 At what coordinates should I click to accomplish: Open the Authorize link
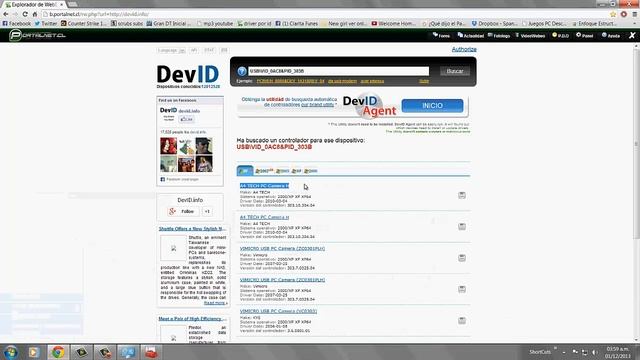(x=464, y=49)
